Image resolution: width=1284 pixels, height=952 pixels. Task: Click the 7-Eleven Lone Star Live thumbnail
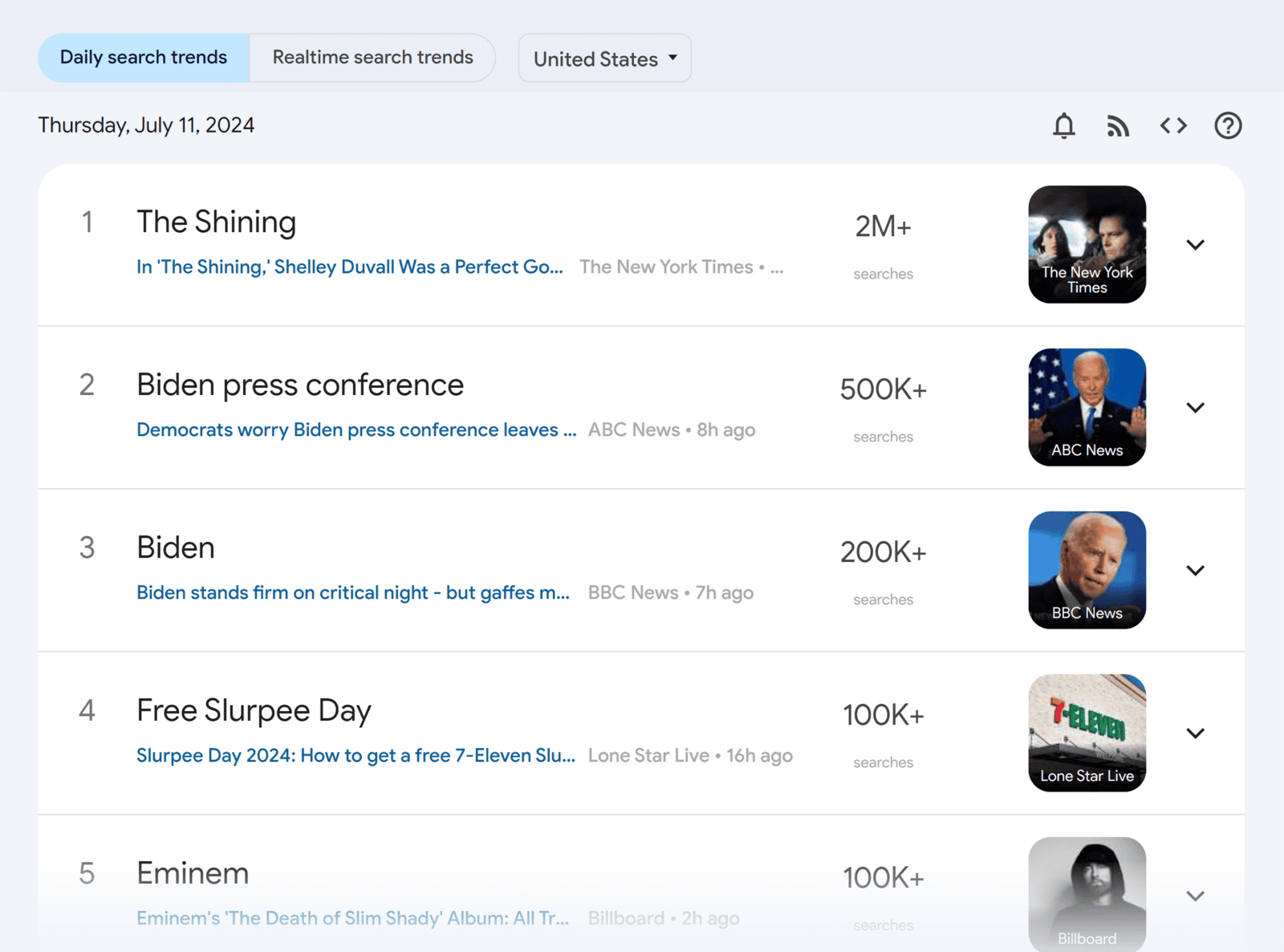(1087, 733)
